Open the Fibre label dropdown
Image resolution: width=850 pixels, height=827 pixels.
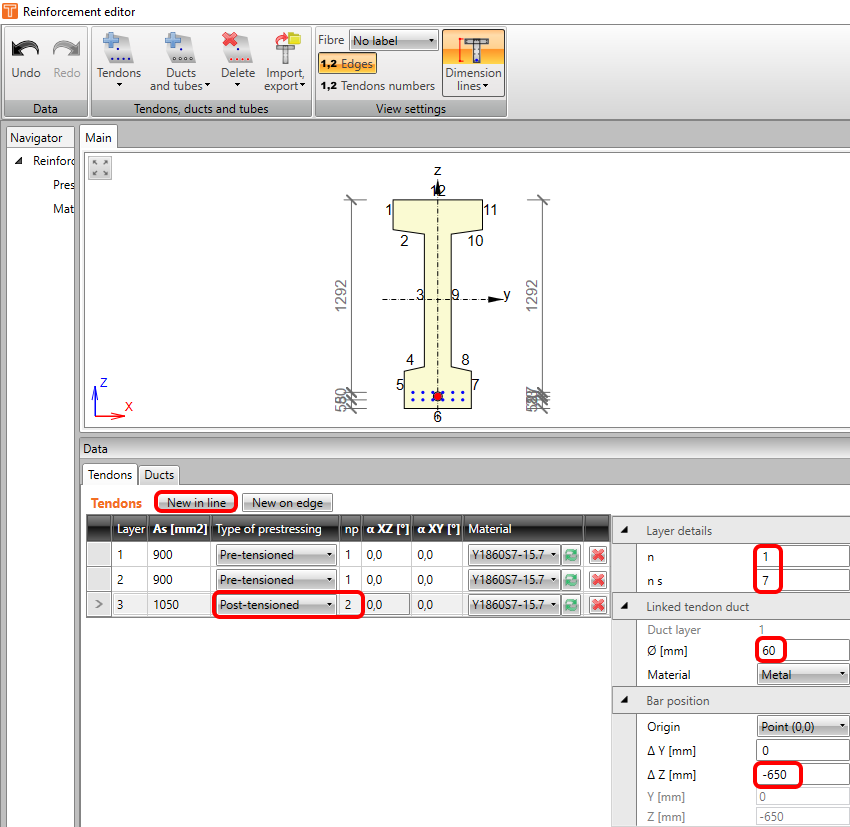point(394,41)
